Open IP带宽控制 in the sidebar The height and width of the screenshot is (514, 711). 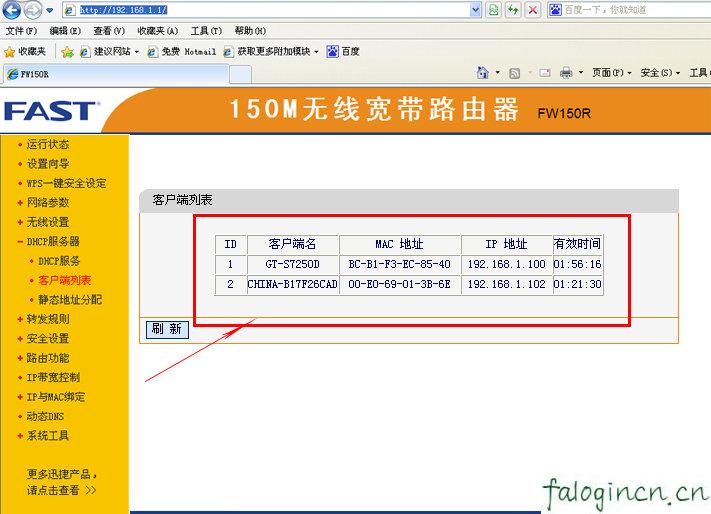pos(53,378)
